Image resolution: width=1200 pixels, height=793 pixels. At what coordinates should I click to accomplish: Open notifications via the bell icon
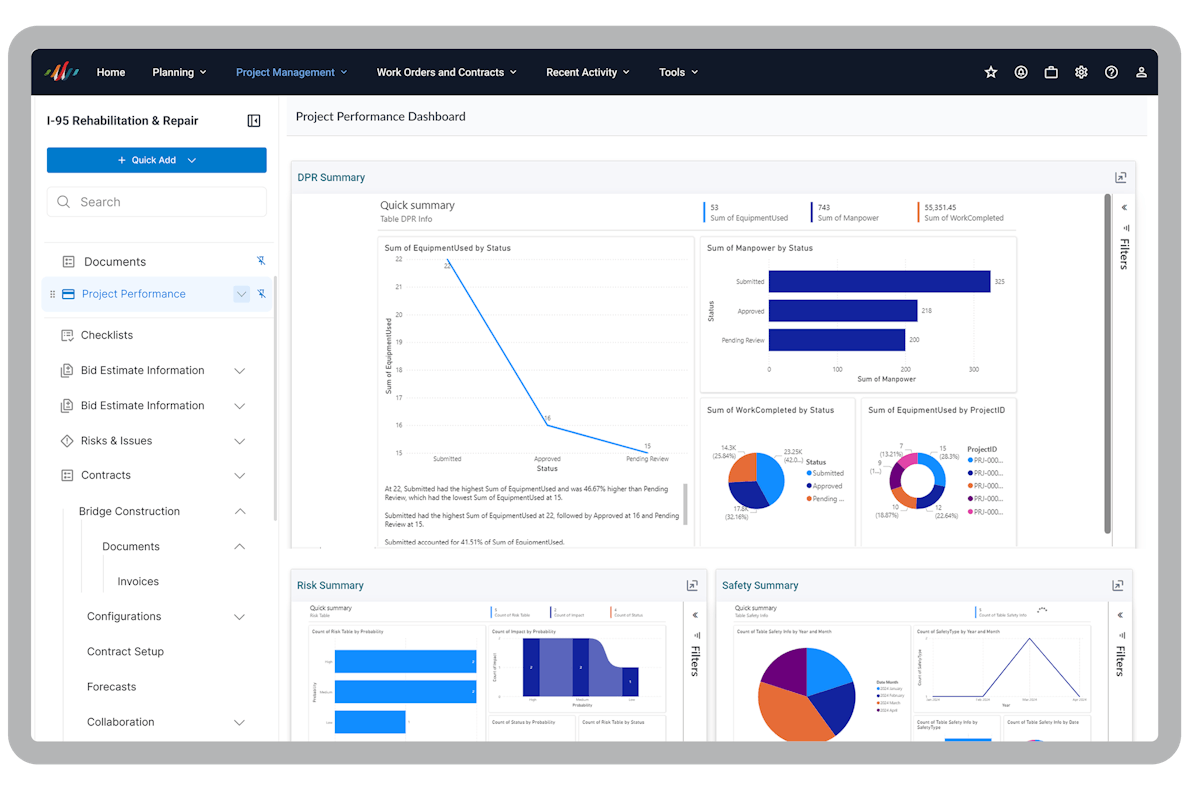pos(1021,72)
